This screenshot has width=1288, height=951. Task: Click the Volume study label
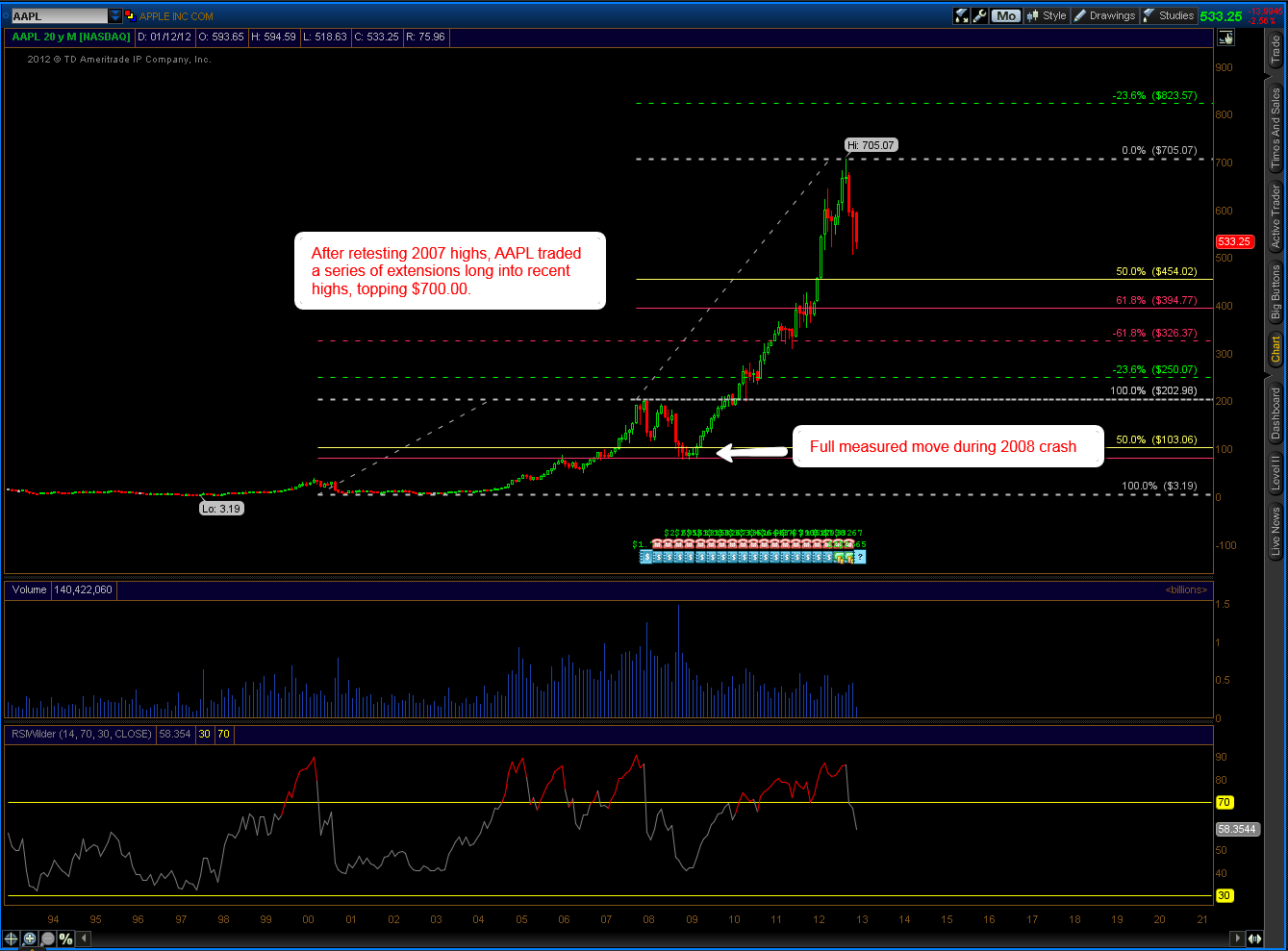[29, 589]
